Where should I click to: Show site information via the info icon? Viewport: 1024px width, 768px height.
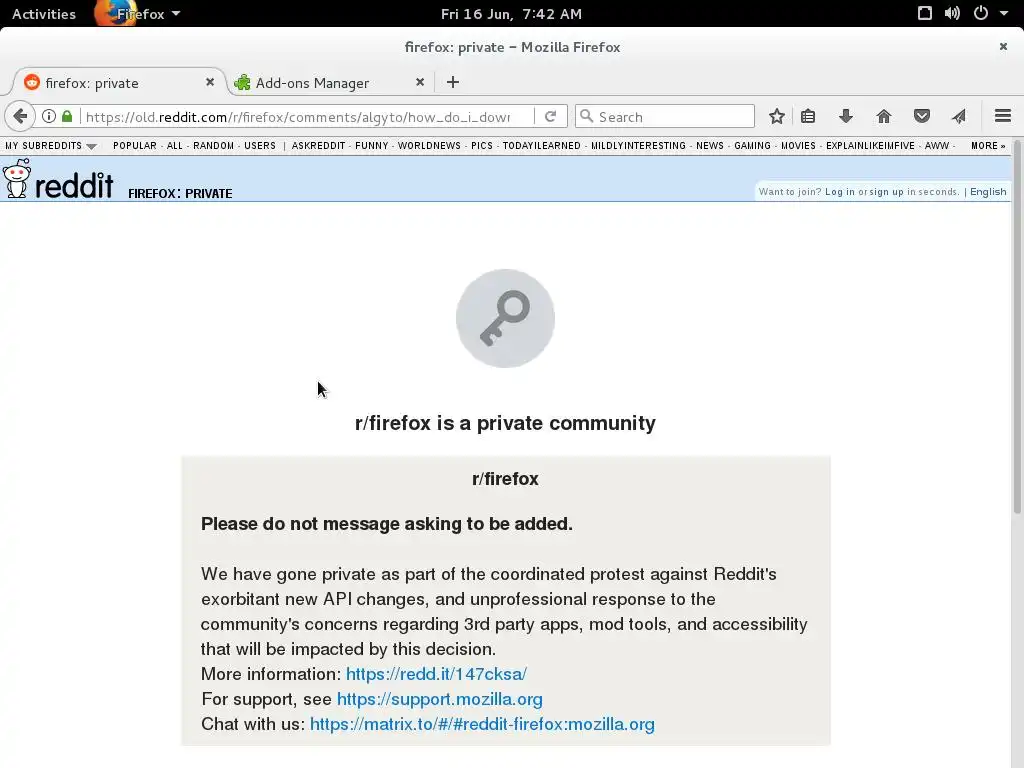49,116
